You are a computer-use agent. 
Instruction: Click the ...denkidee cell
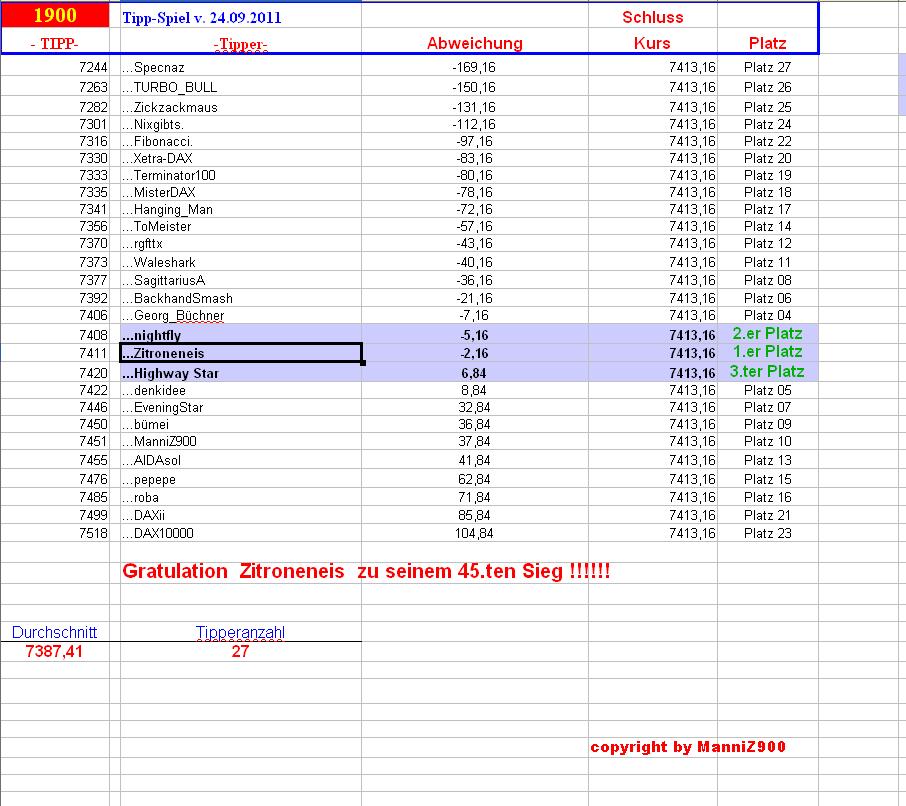tap(240, 391)
